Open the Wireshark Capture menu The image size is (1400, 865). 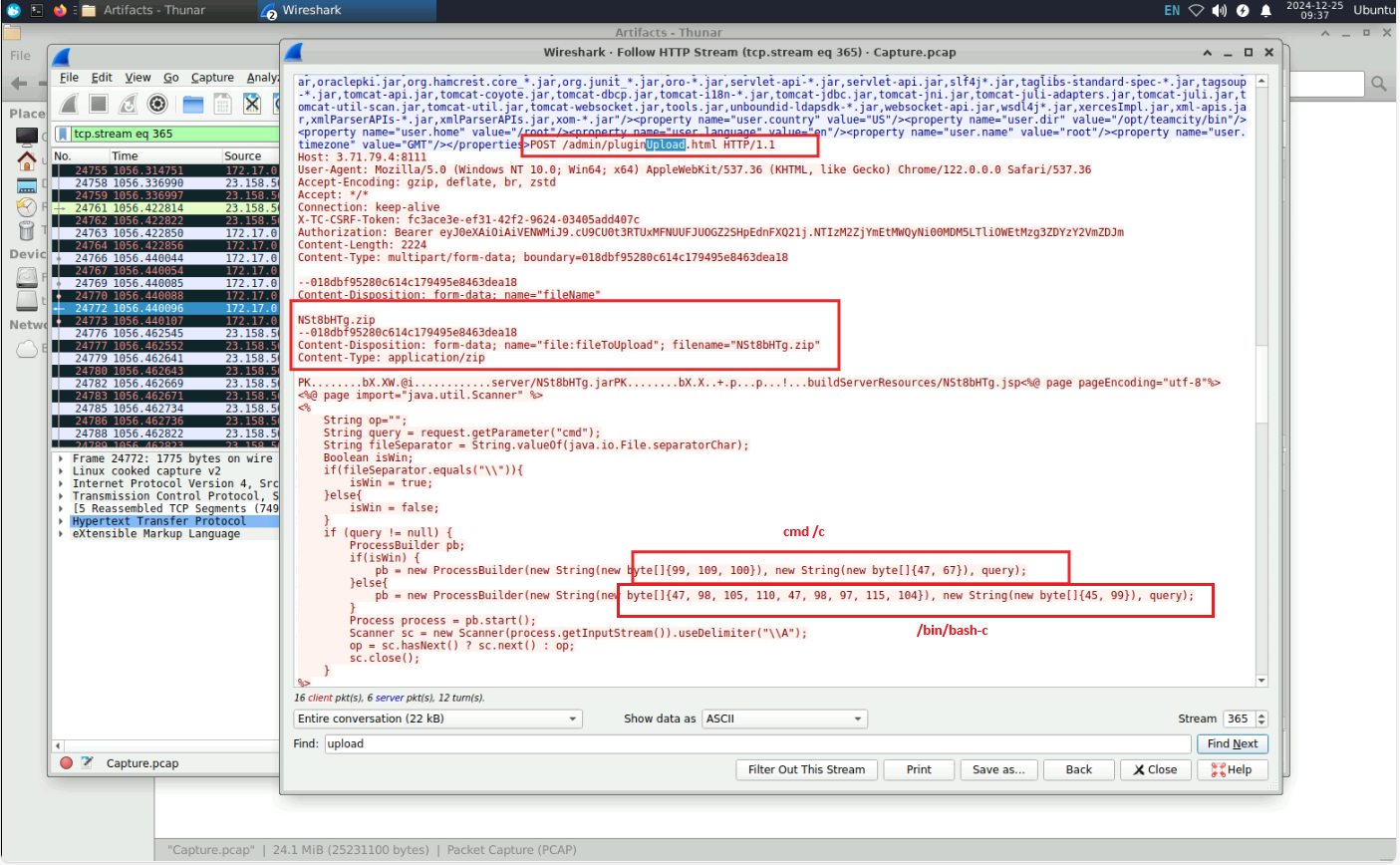pyautogui.click(x=212, y=78)
